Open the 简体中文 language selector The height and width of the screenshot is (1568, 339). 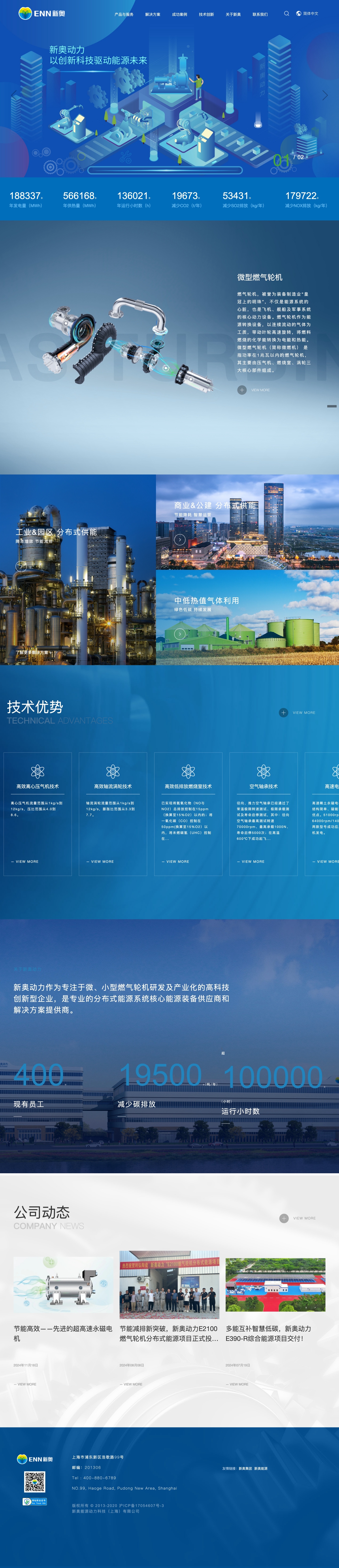click(311, 13)
